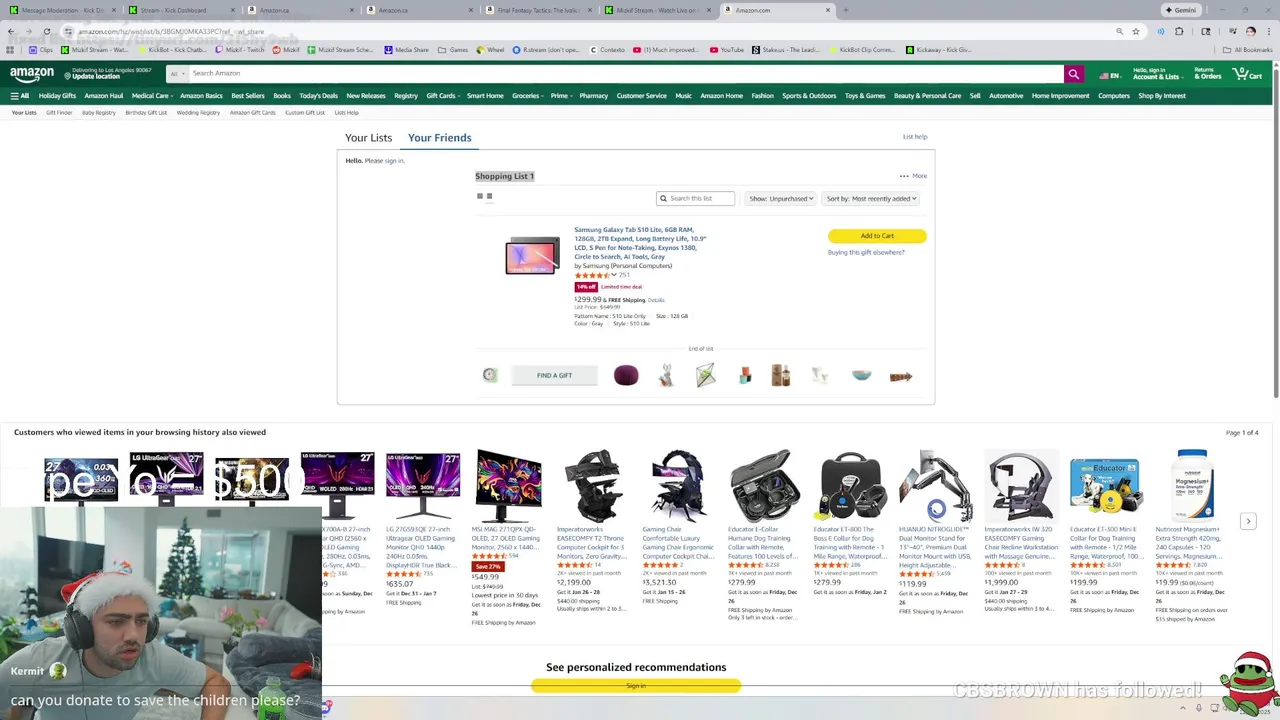Open Media Share bookmark

(407, 50)
